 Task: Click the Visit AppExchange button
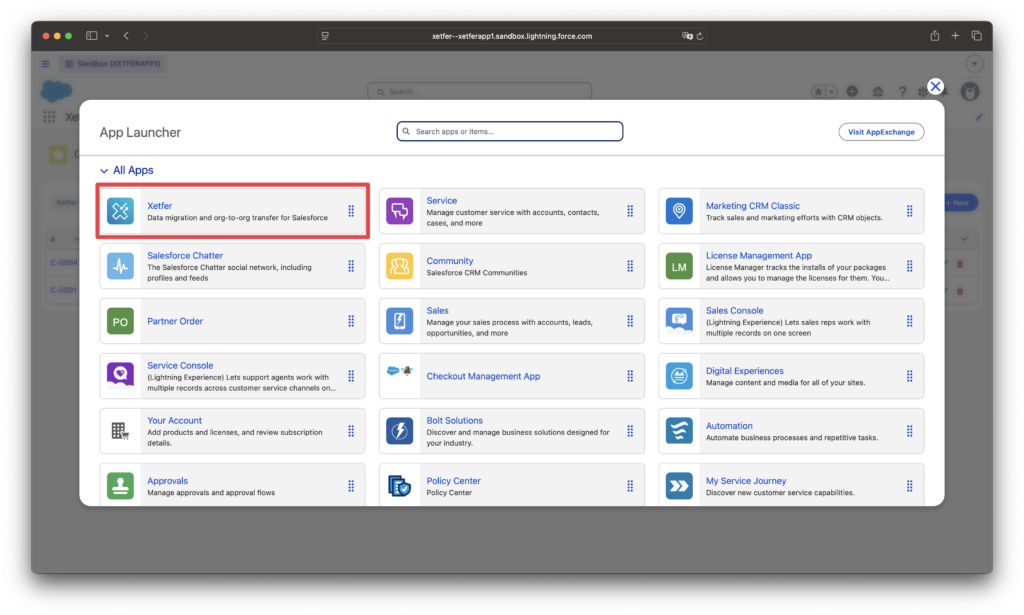point(881,132)
